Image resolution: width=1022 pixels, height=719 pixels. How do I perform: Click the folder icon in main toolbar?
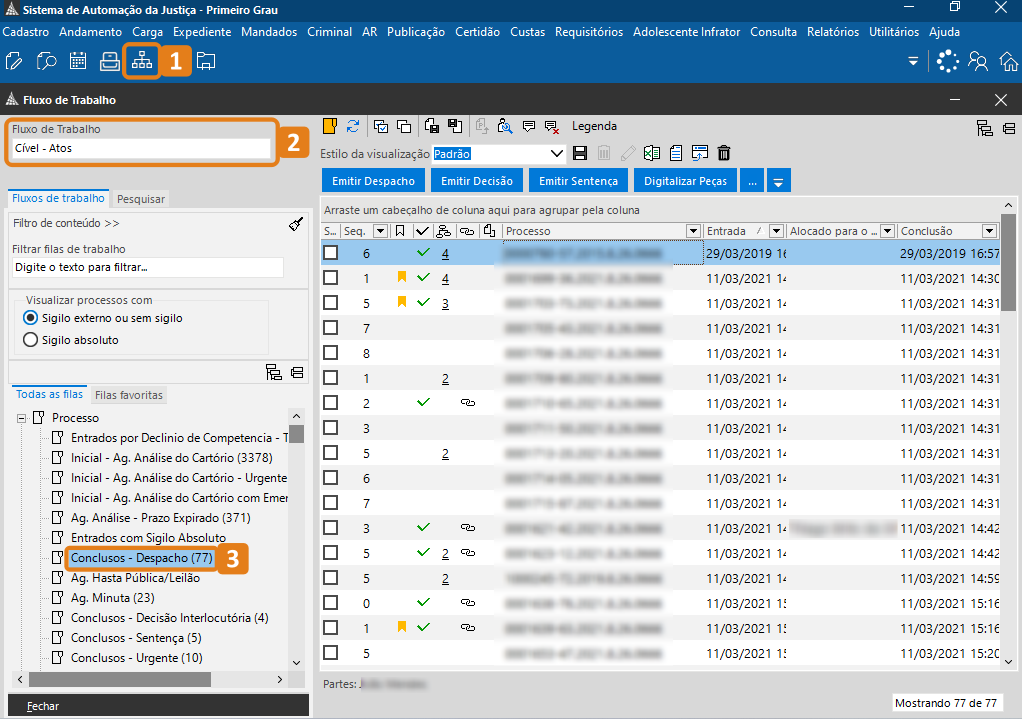(x=206, y=61)
